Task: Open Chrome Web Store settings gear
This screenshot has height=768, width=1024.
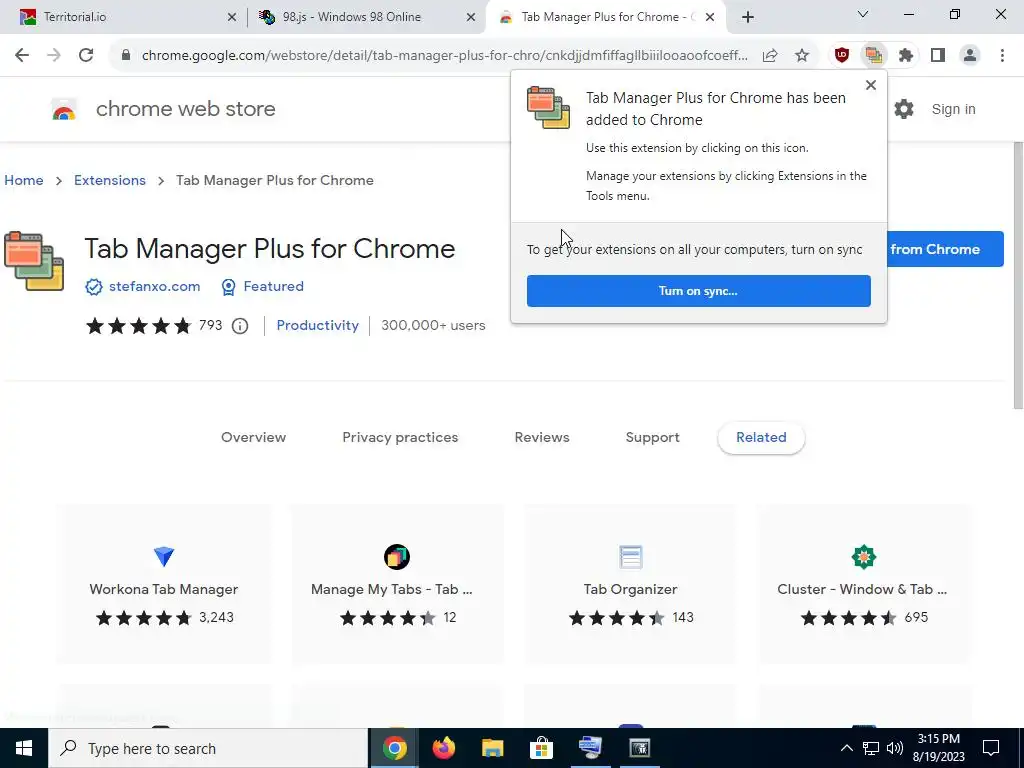Action: (904, 109)
